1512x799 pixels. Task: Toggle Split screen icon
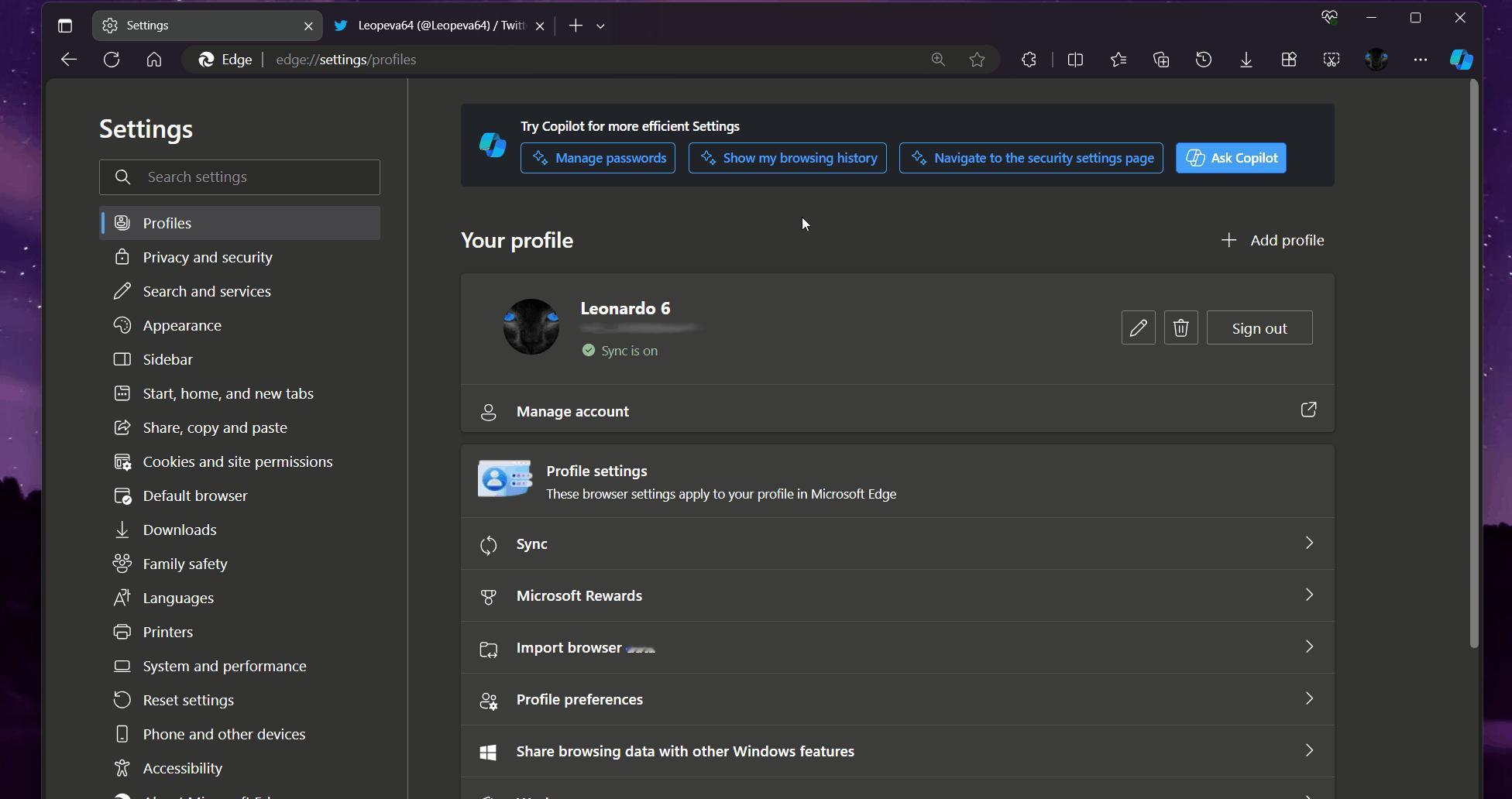[x=1075, y=60]
